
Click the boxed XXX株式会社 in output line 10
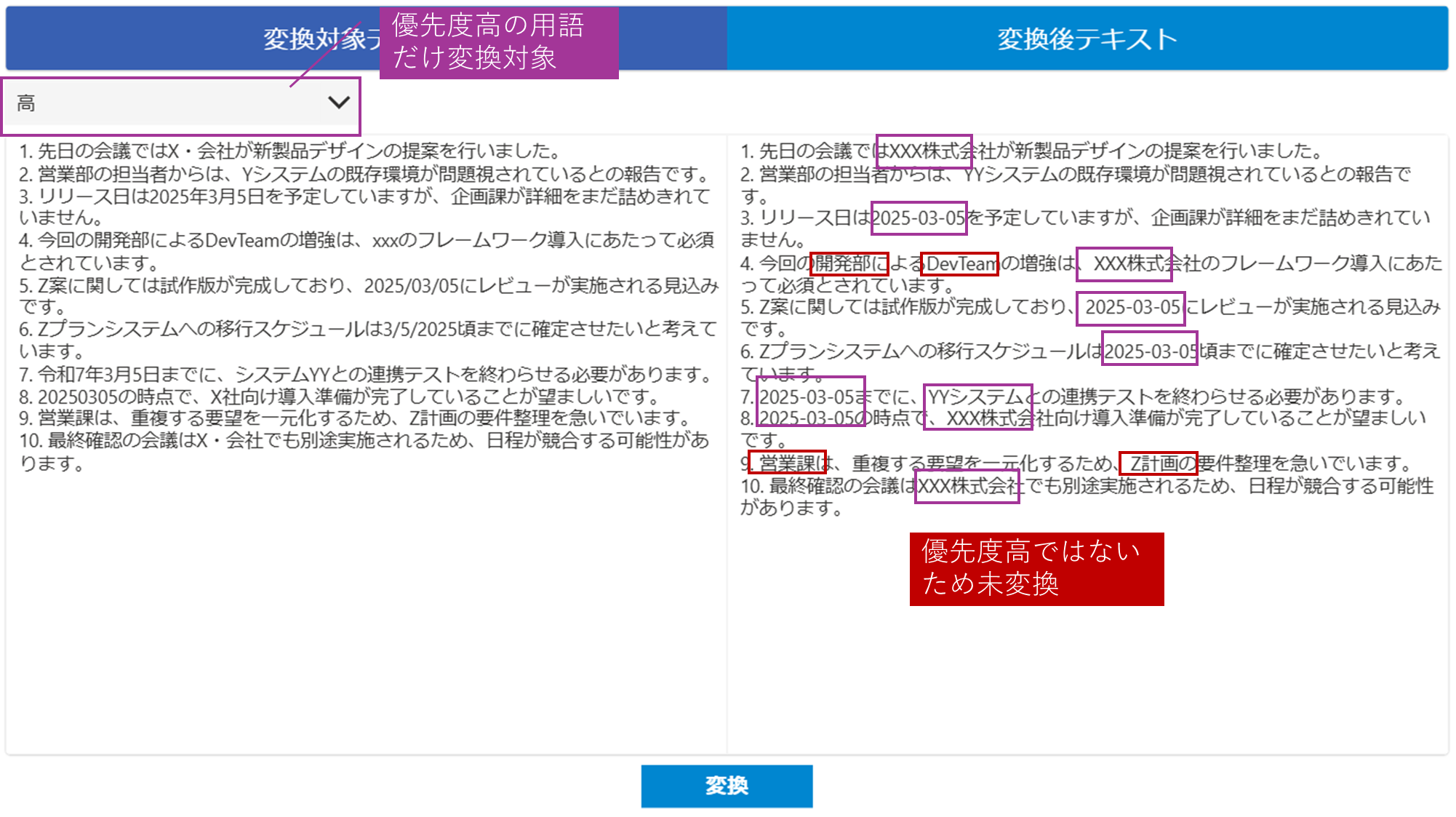click(x=967, y=486)
